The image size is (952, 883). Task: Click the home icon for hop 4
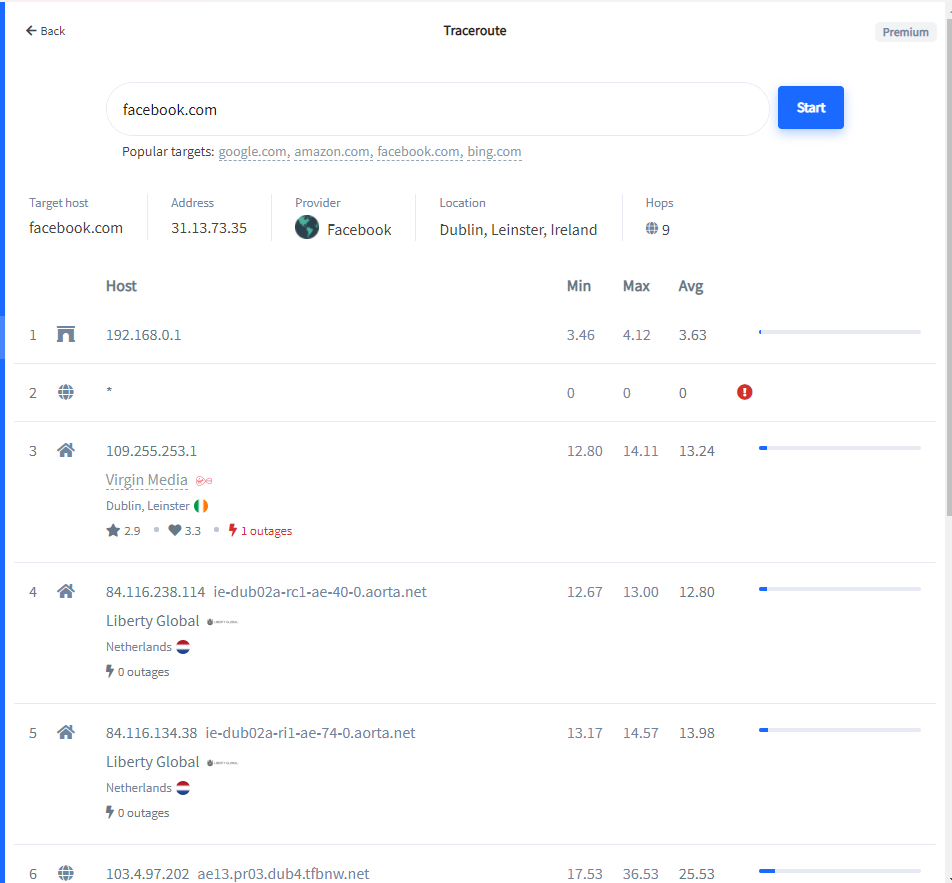click(66, 591)
